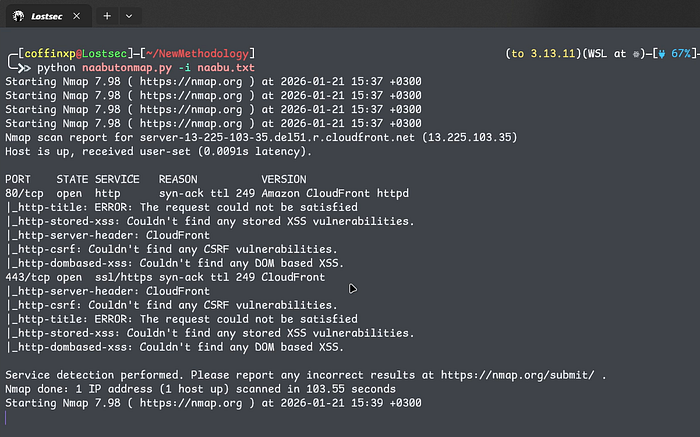Open a new terminal tab
The width and height of the screenshot is (700, 437).
coord(107,16)
